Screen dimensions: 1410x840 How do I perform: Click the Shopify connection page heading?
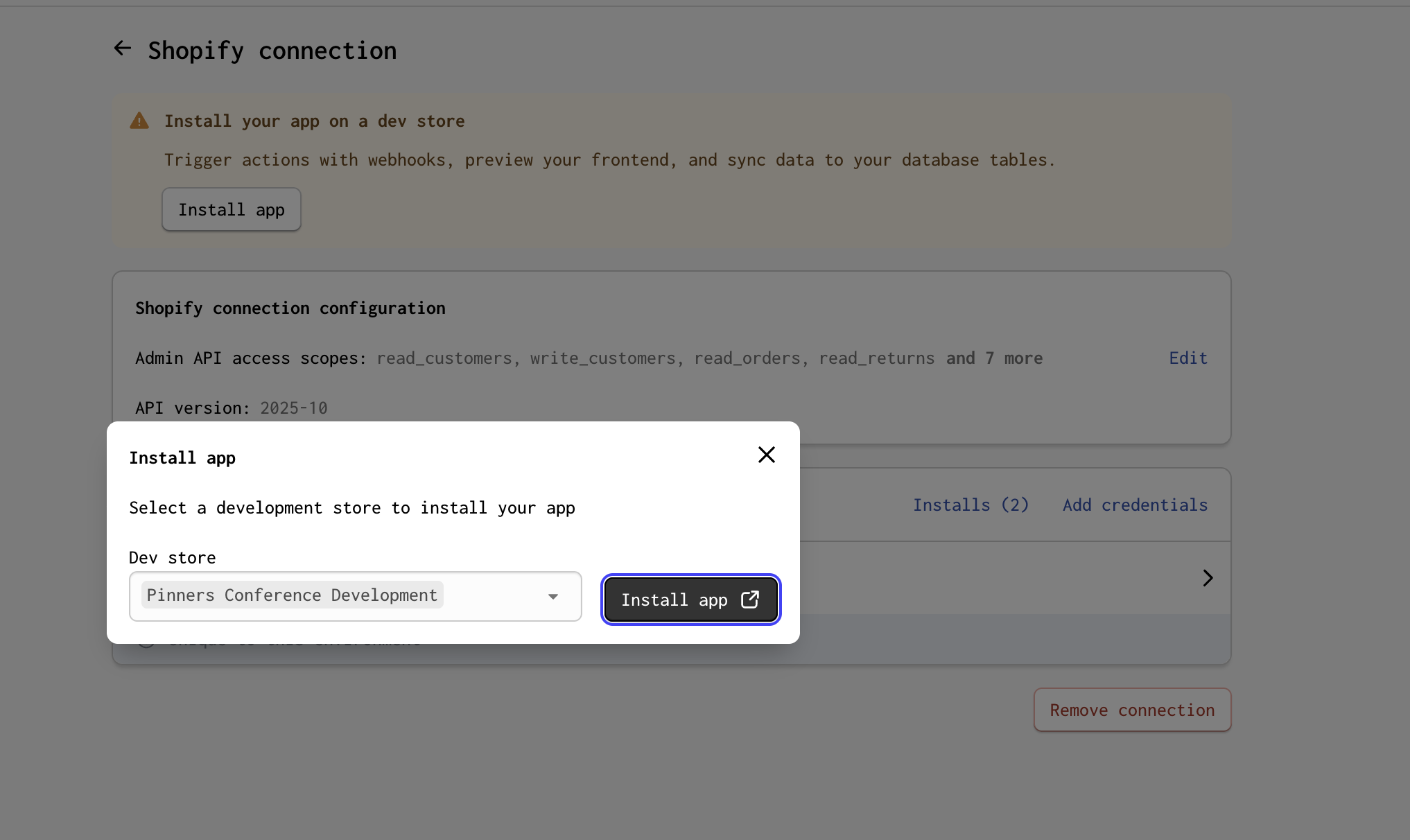tap(272, 51)
